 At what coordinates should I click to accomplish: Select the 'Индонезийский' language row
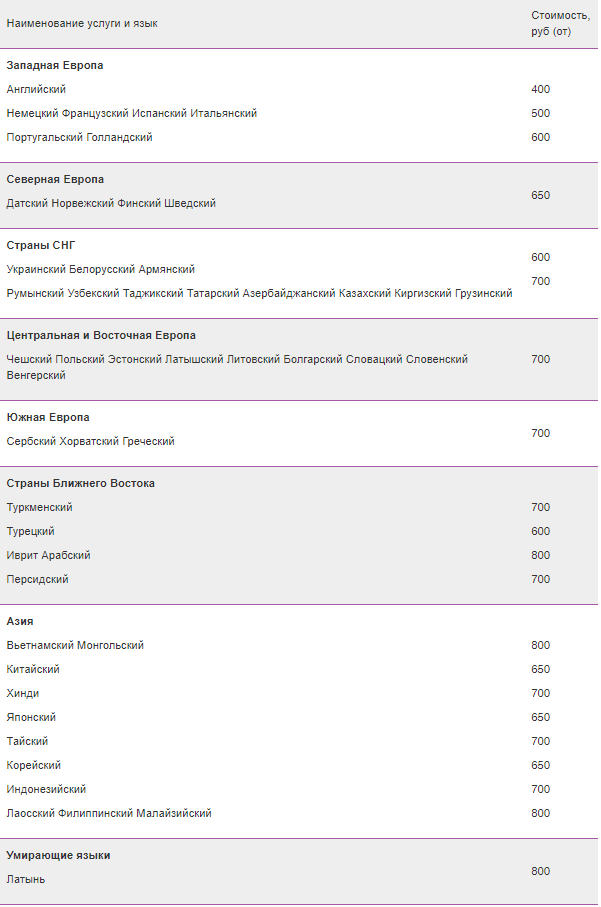coord(46,789)
